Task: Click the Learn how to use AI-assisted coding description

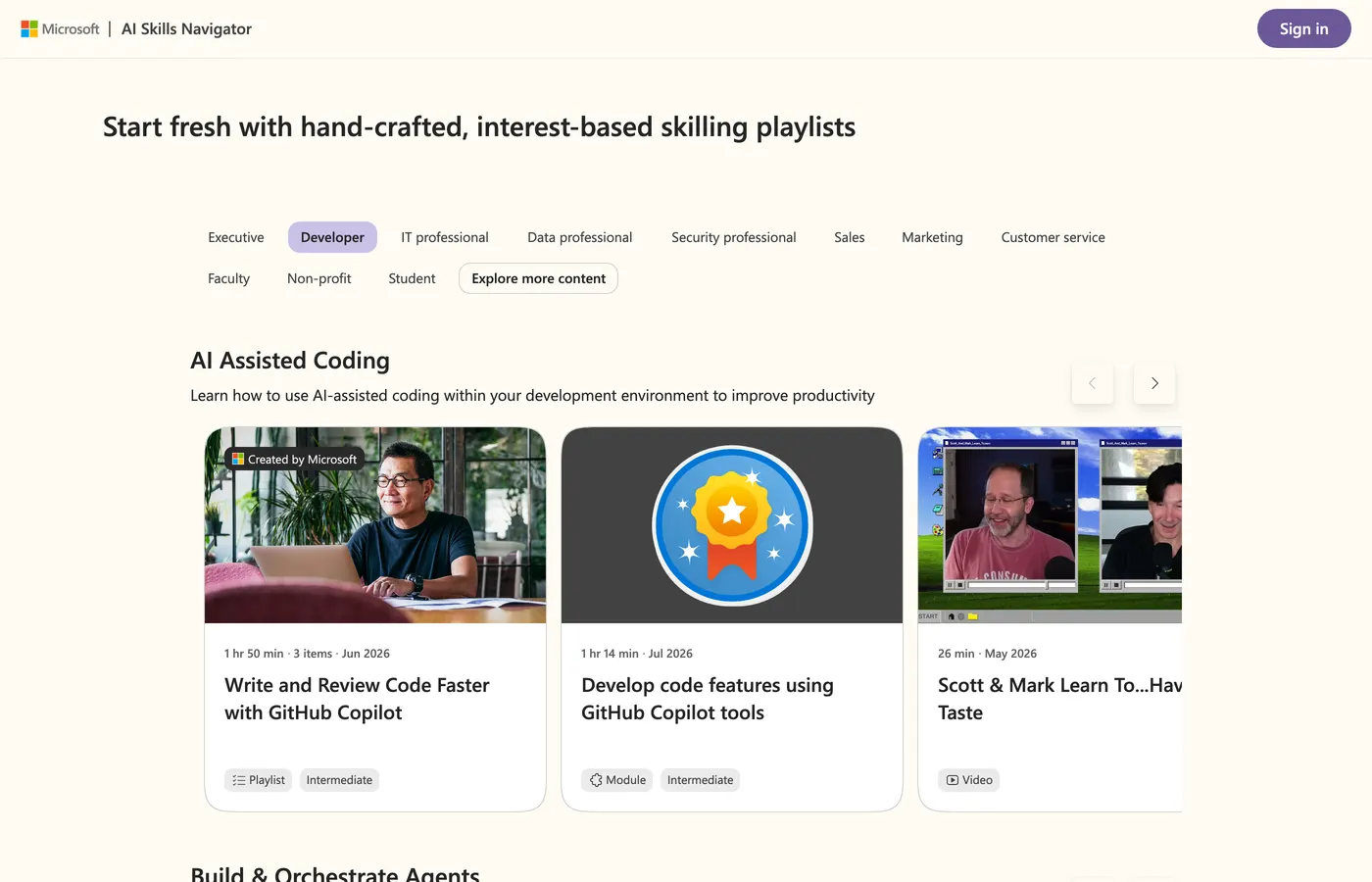Action: pos(532,396)
